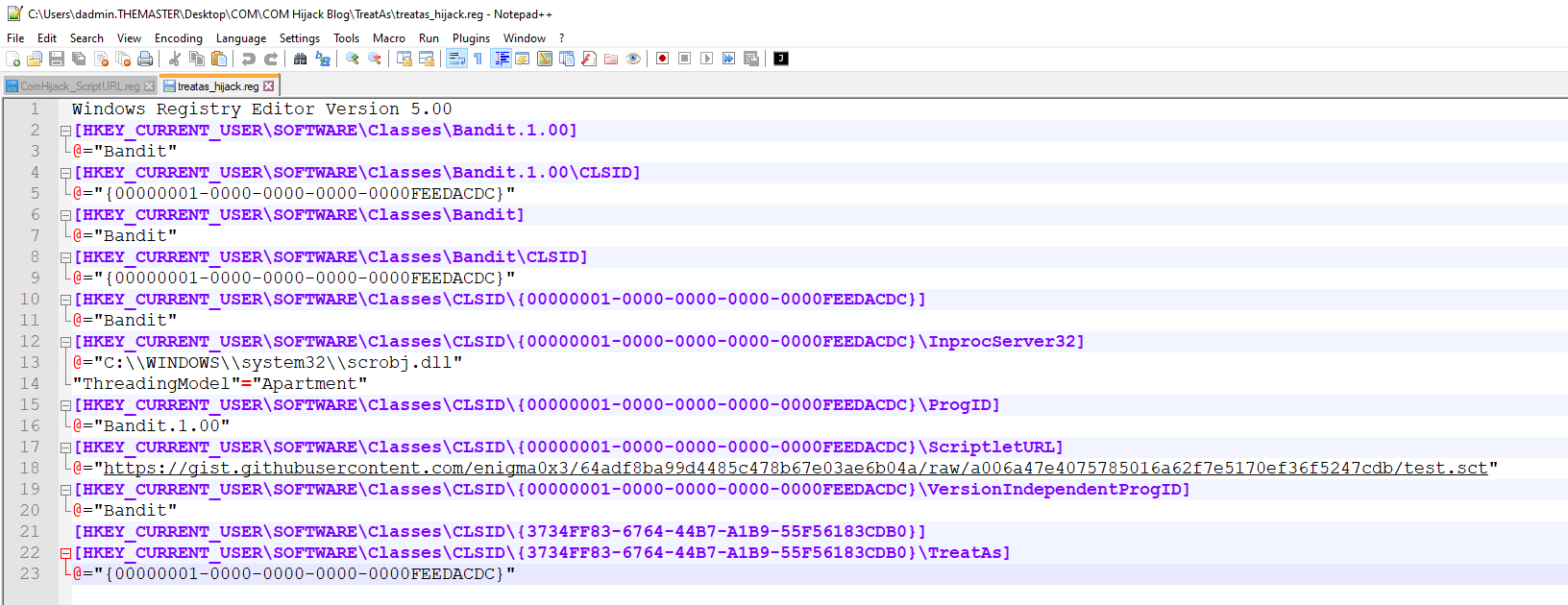This screenshot has width=1568, height=605.
Task: Toggle the indent guide toolbar button
Action: [x=502, y=59]
